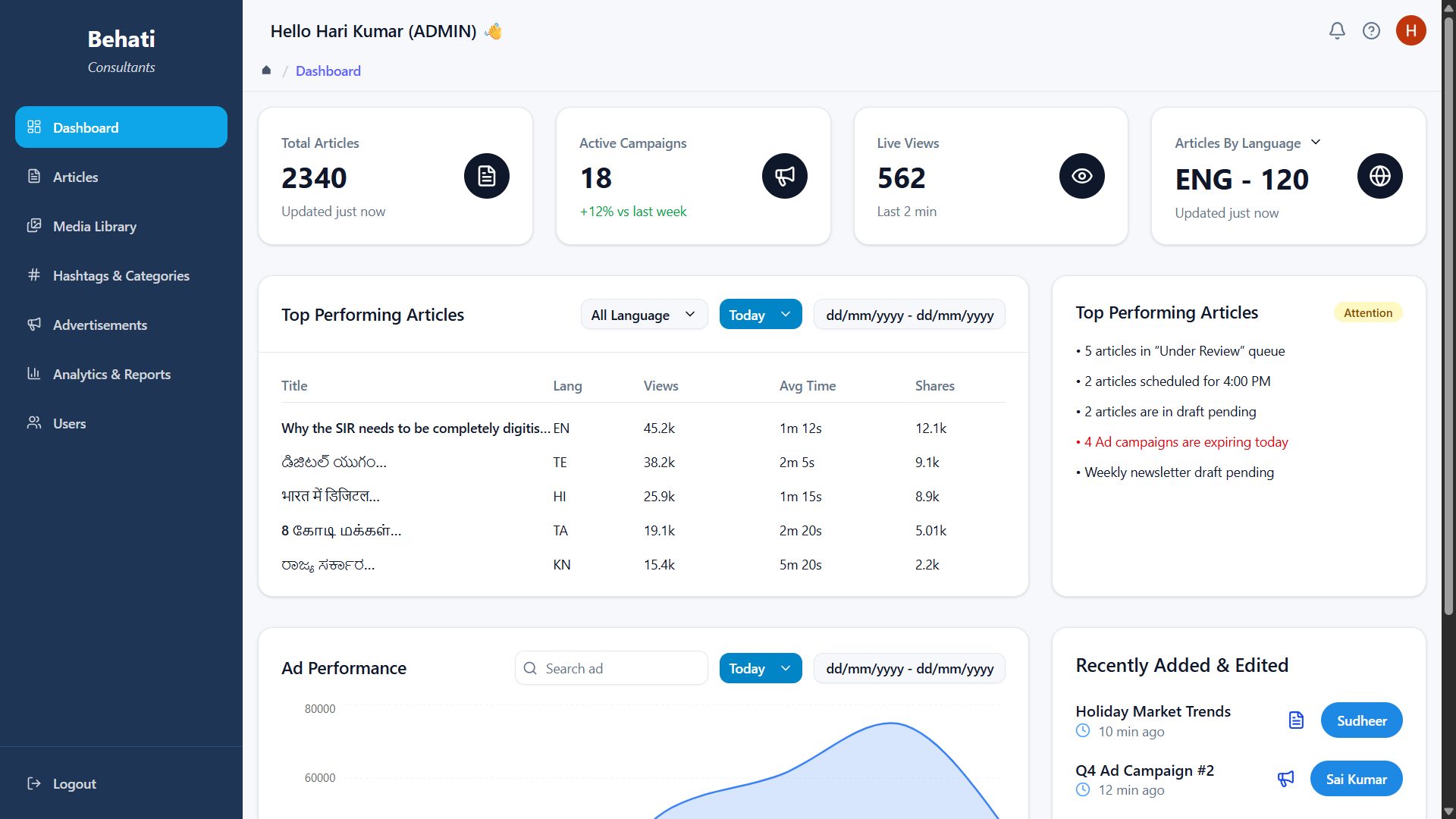Click the help question mark icon
The height and width of the screenshot is (819, 1456).
[1371, 30]
